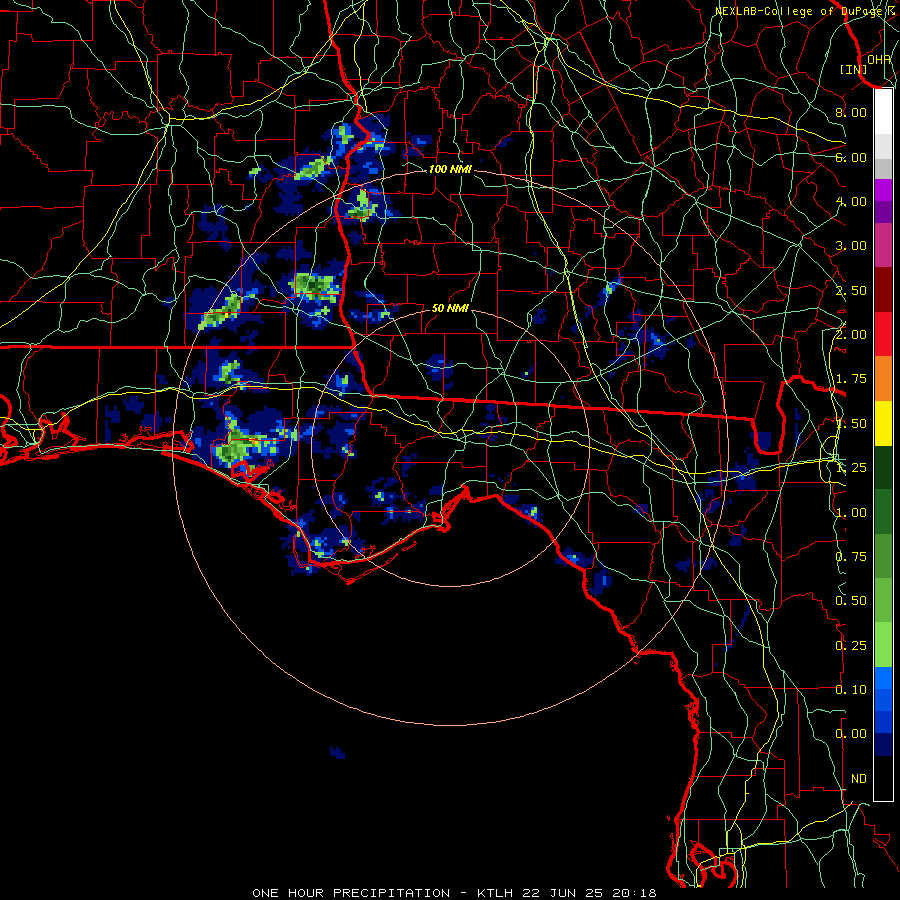Screen dimensions: 900x900
Task: Click the yellow legend swatch at 1.50
Action: pyautogui.click(x=883, y=423)
